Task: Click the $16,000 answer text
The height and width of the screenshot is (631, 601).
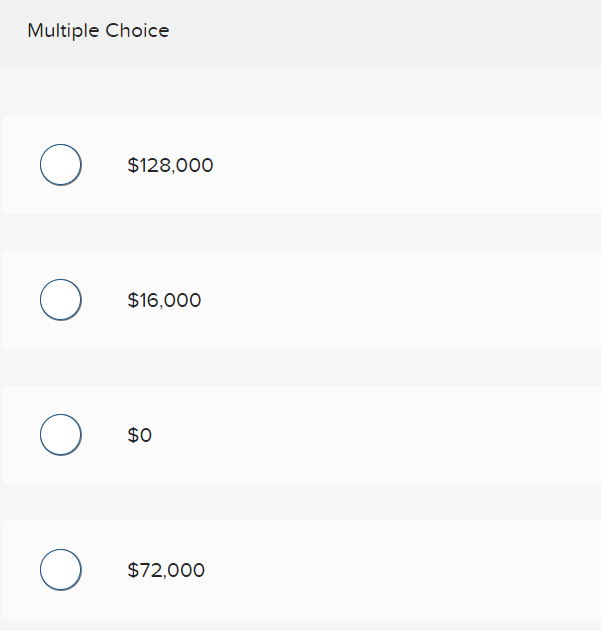Action: pos(164,301)
